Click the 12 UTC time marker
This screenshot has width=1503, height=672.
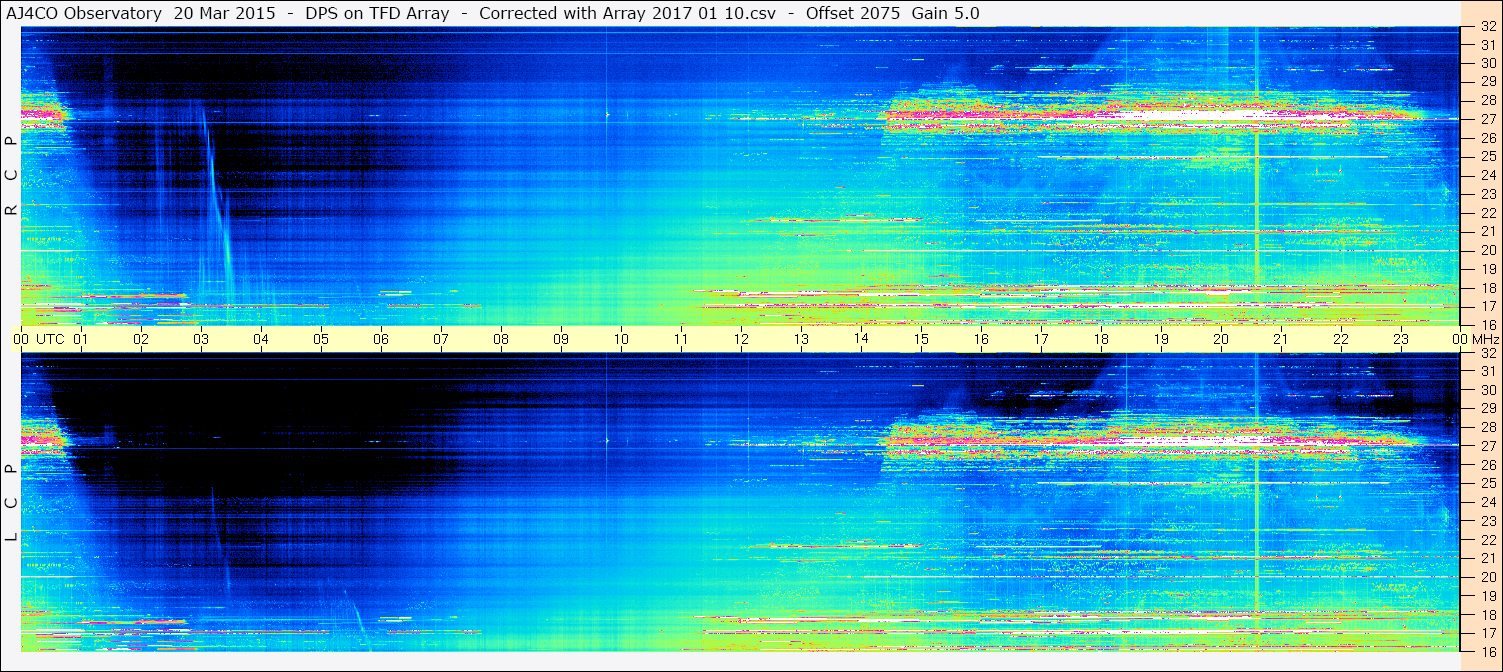741,339
